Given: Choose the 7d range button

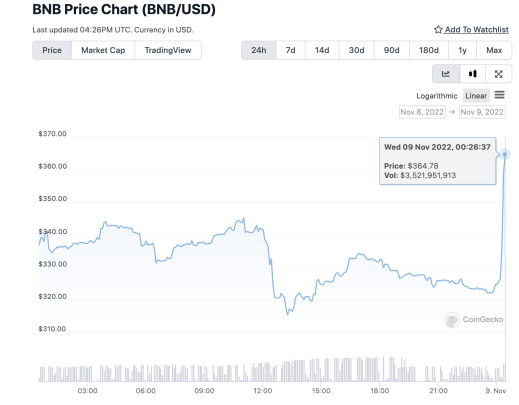Looking at the screenshot, I should coord(290,50).
